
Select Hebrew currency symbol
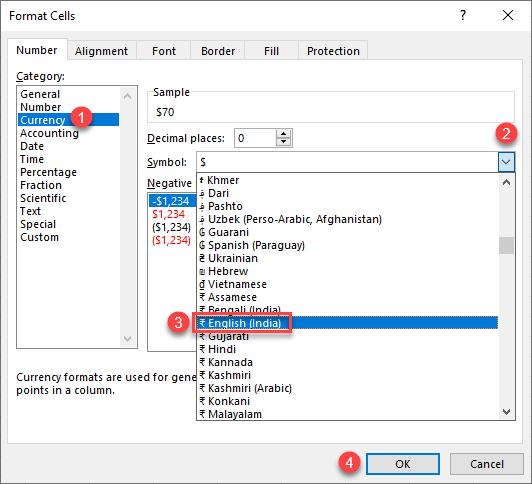[x=348, y=271]
